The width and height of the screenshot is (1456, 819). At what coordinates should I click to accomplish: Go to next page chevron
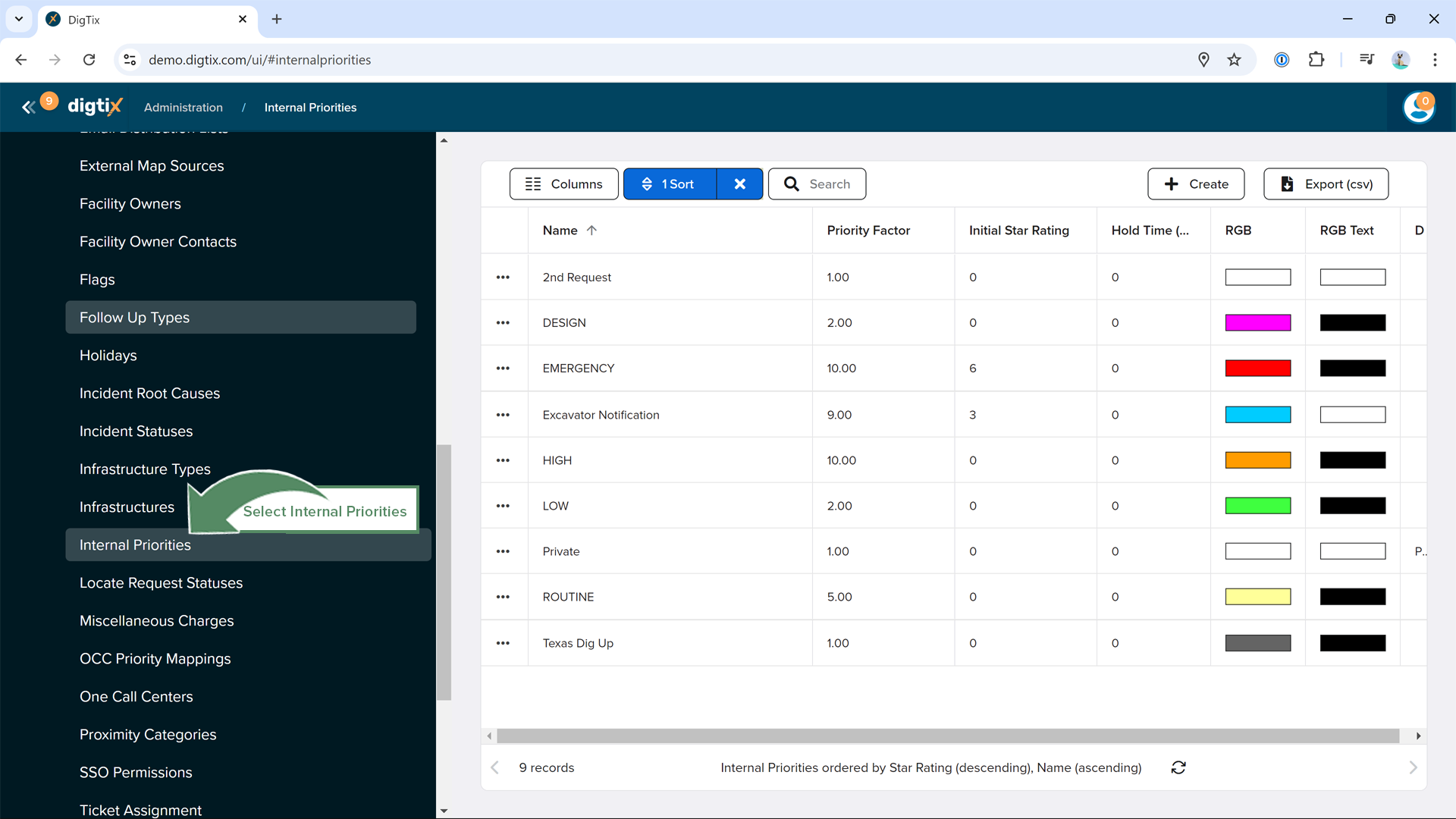pyautogui.click(x=1413, y=767)
